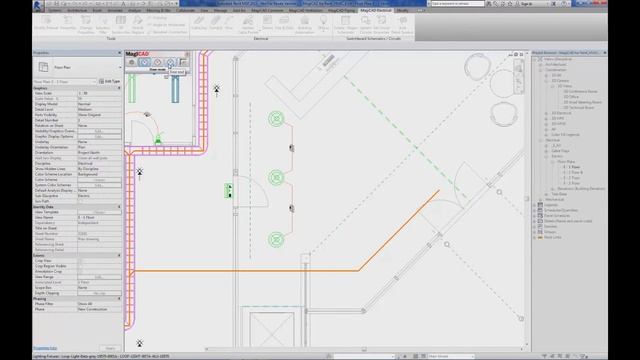Viewport: 640px width, 360px height.
Task: Click the View Scale value field
Action: click(x=99, y=93)
